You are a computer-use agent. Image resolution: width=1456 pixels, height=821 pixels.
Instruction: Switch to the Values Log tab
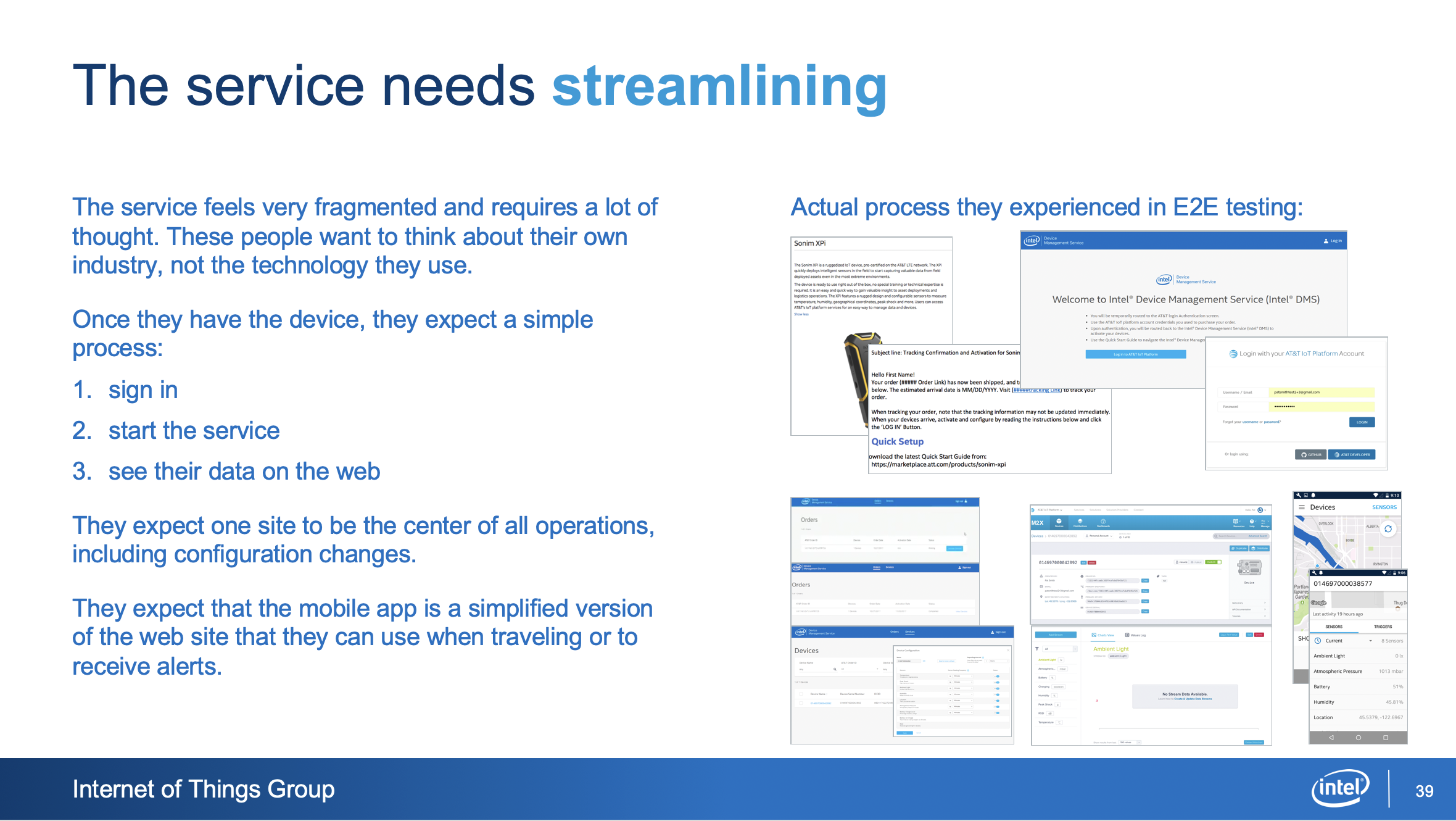tap(1136, 635)
